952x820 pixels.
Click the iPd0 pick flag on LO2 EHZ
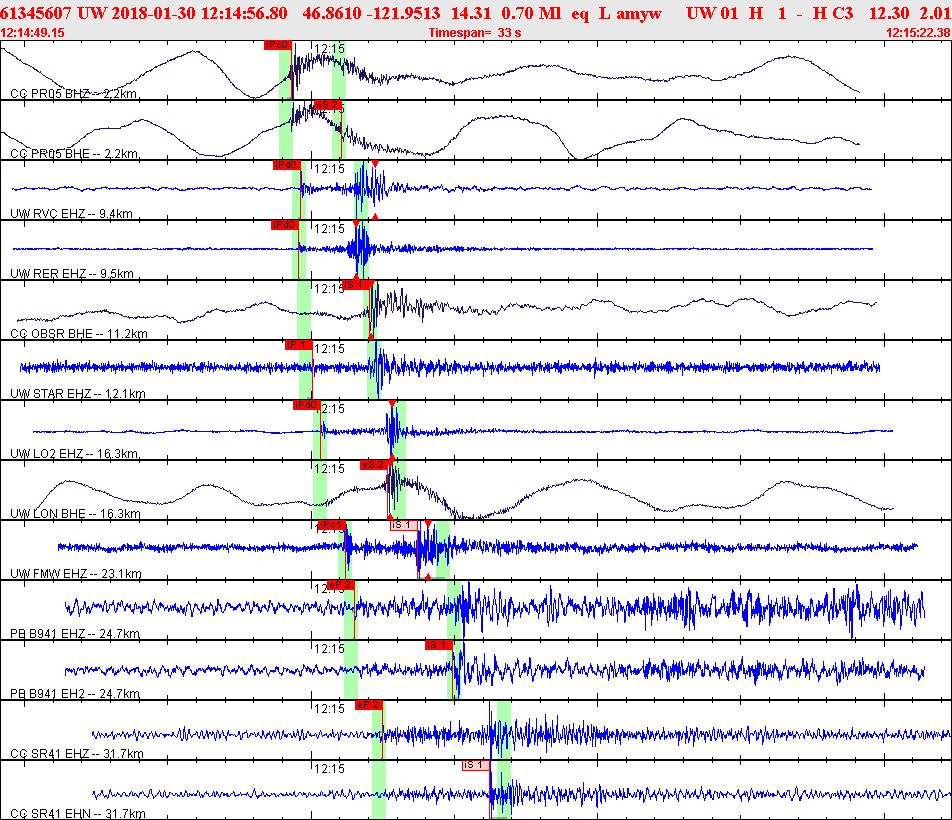(x=307, y=405)
